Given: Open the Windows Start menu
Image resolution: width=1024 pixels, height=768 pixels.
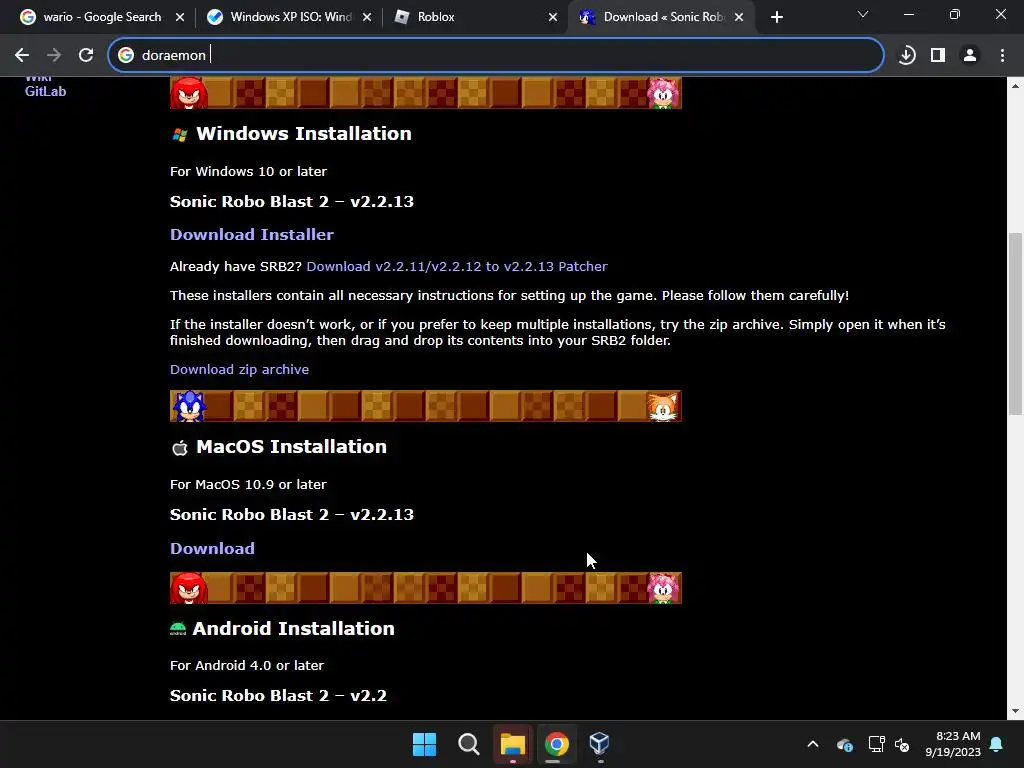Looking at the screenshot, I should (x=424, y=744).
